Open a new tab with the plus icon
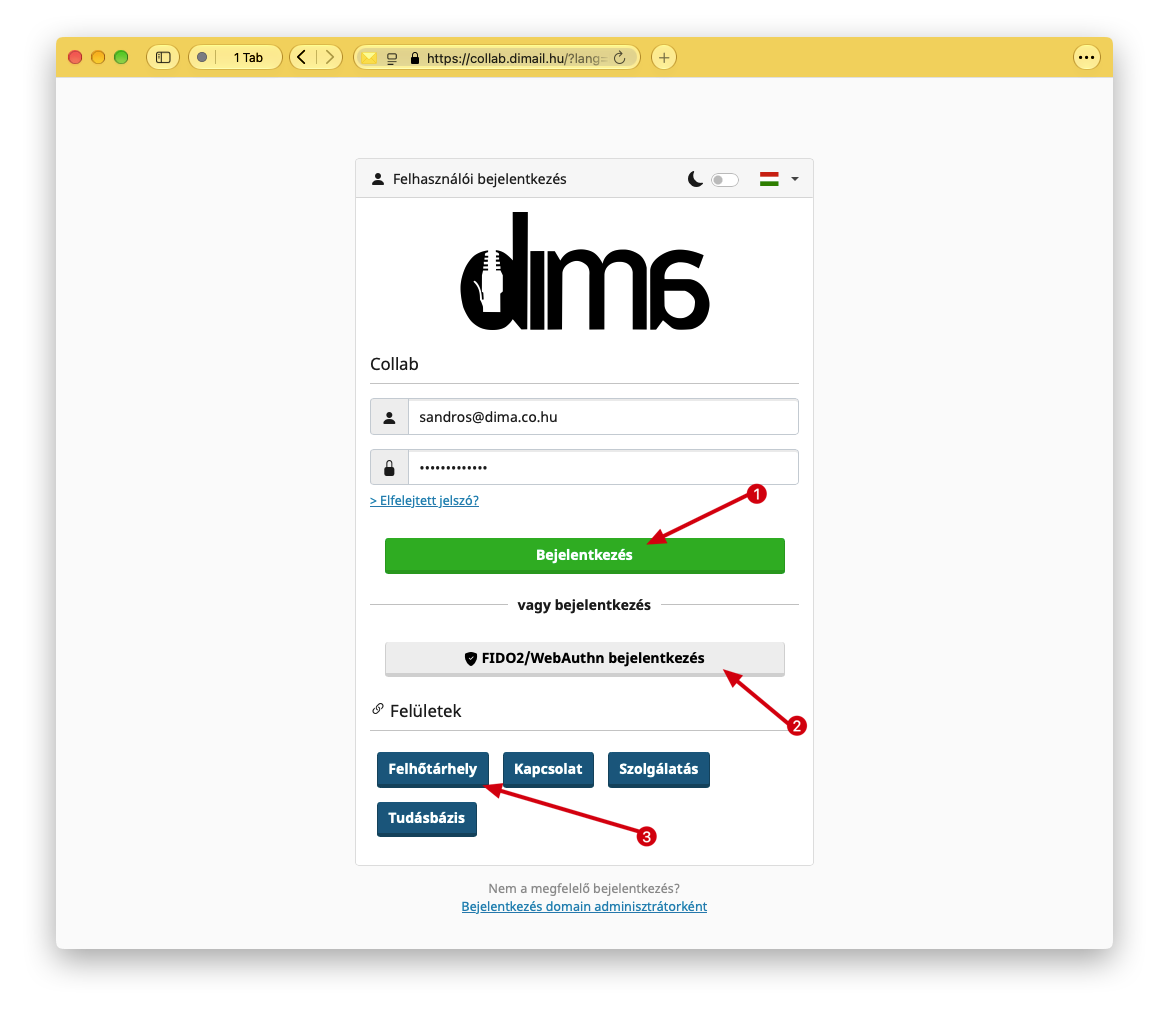Viewport: 1169px width, 1024px height. point(664,57)
